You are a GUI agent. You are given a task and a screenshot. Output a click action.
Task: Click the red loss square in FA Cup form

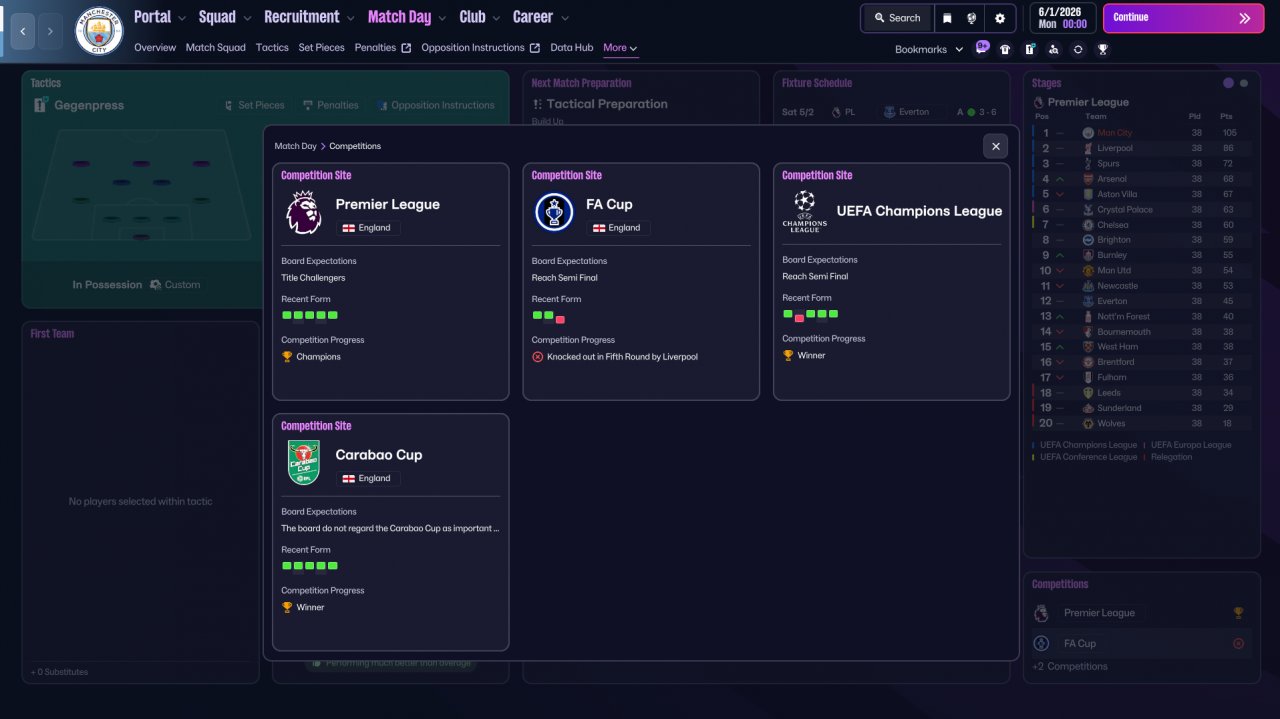(560, 319)
